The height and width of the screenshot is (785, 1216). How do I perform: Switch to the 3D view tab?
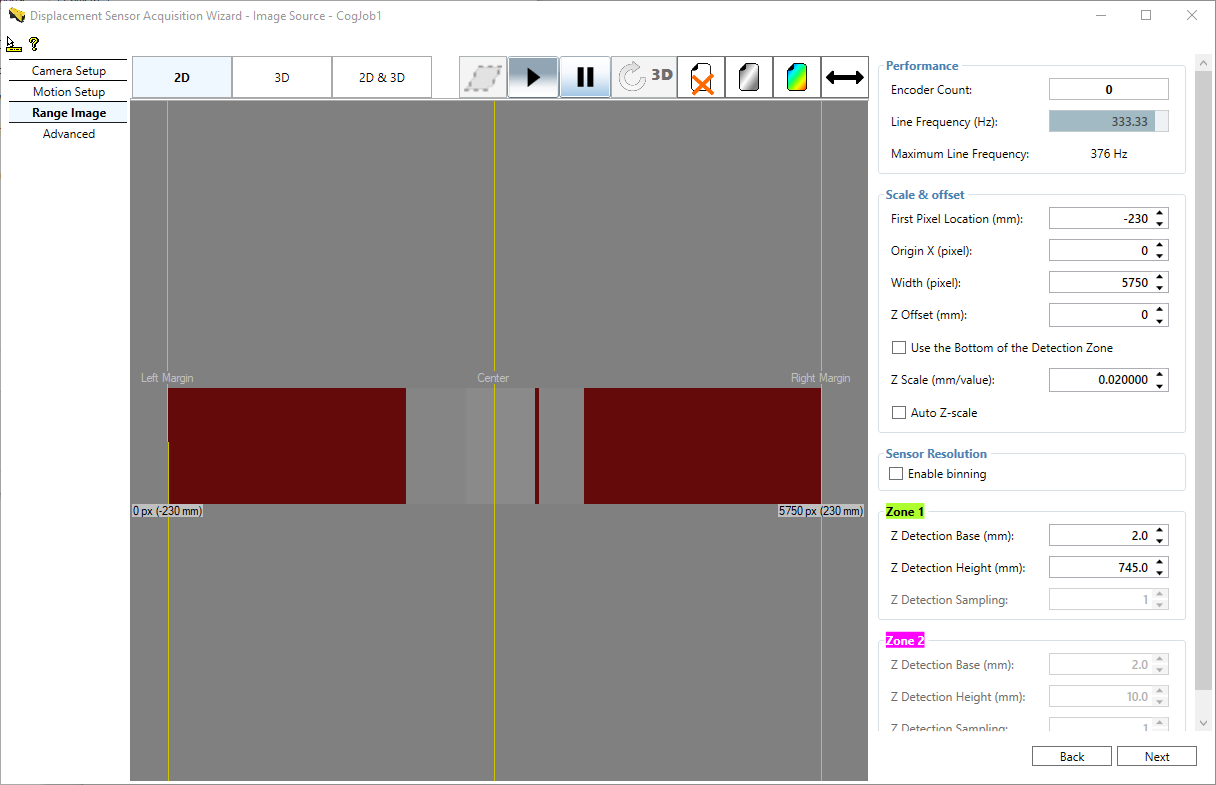(281, 77)
